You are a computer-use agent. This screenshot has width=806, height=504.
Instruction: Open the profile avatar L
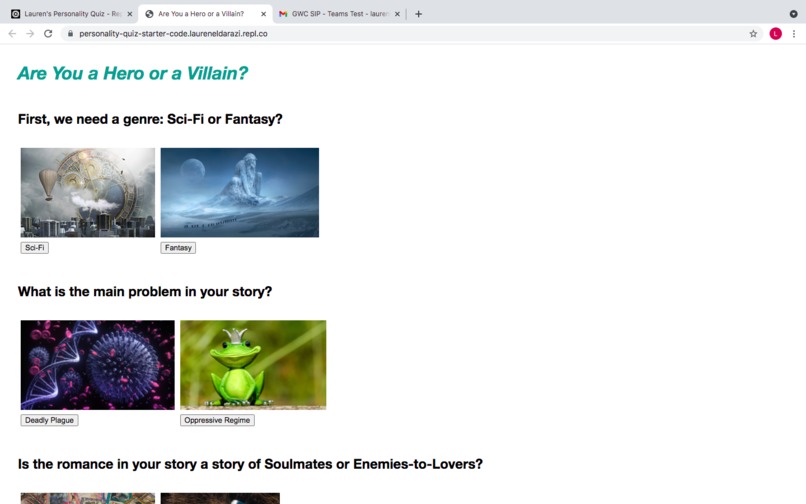point(775,33)
